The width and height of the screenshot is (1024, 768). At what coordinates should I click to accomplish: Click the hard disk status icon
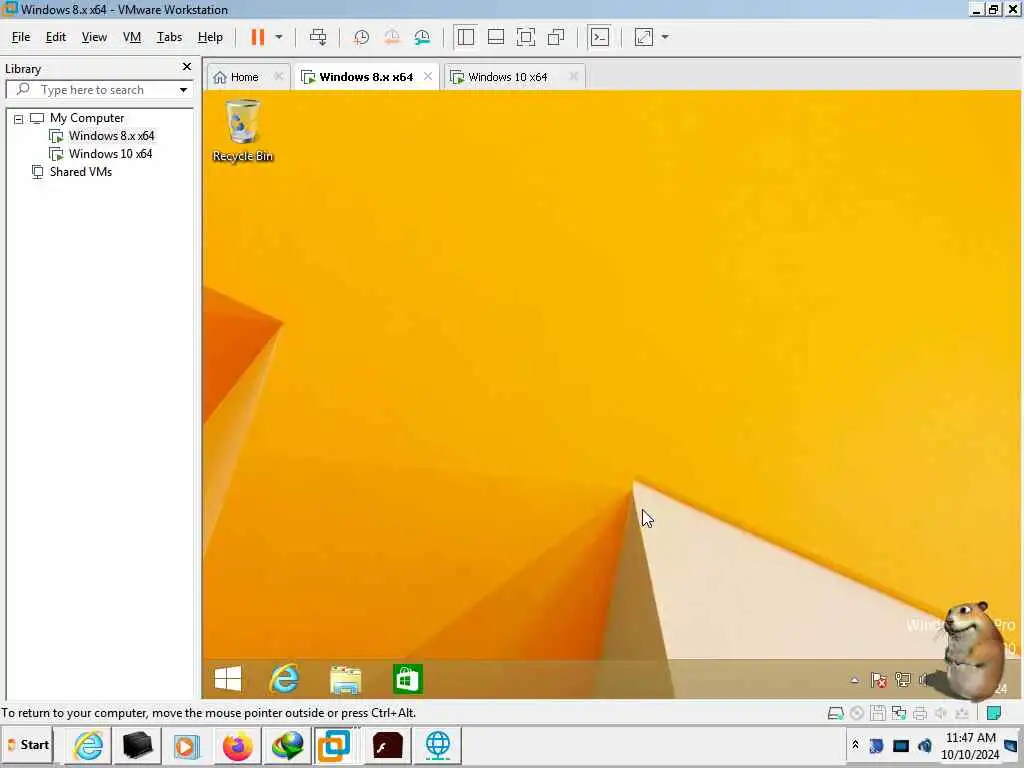pyautogui.click(x=835, y=713)
